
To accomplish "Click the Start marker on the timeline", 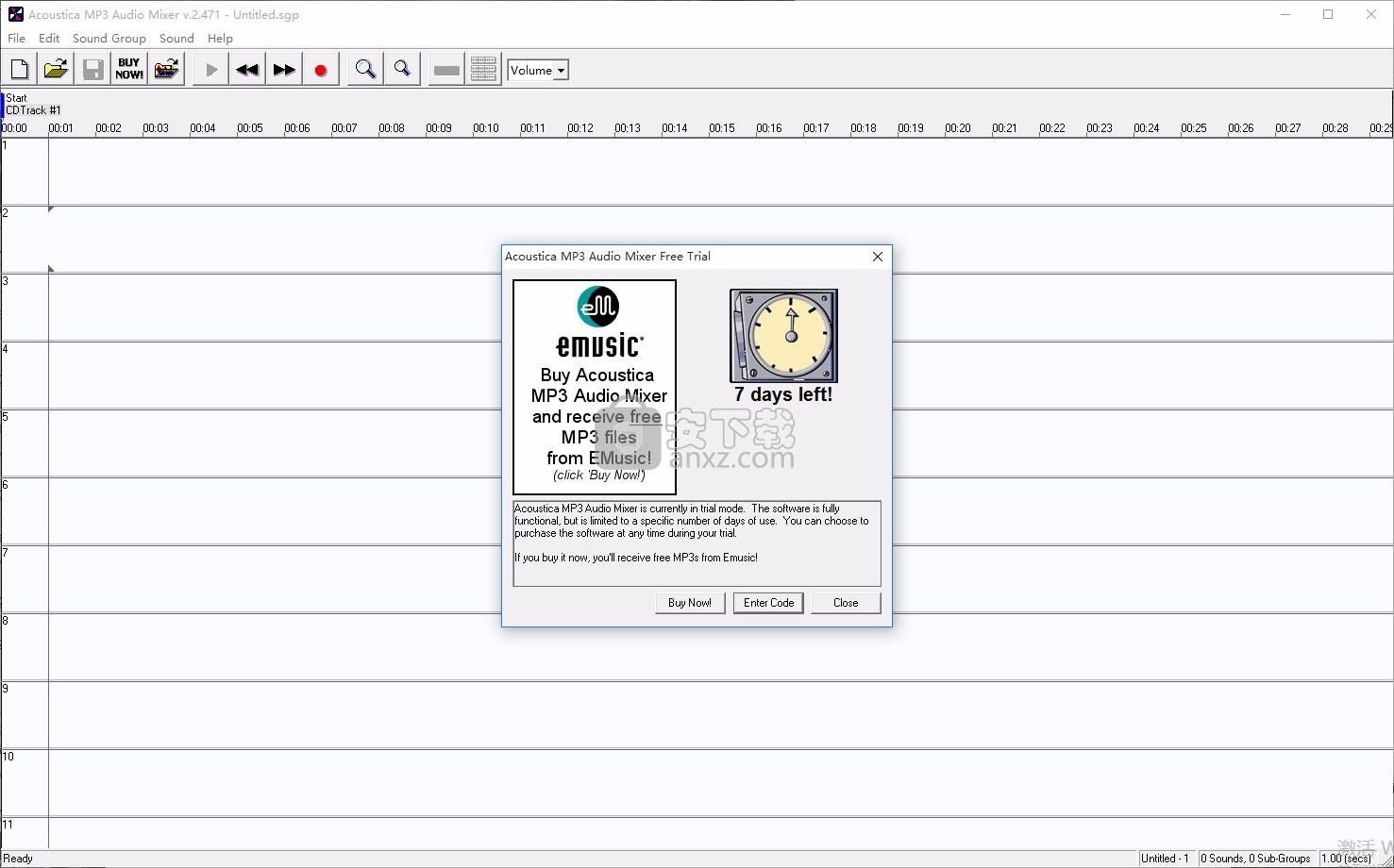I will pyautogui.click(x=16, y=98).
